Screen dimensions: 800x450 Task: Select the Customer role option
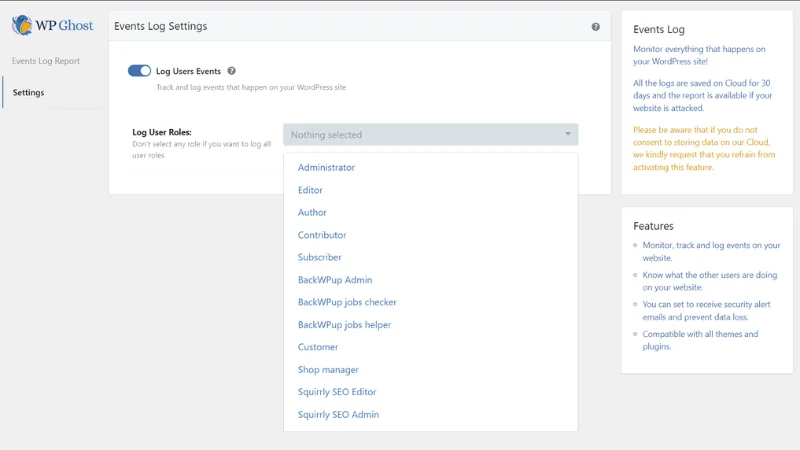(318, 347)
